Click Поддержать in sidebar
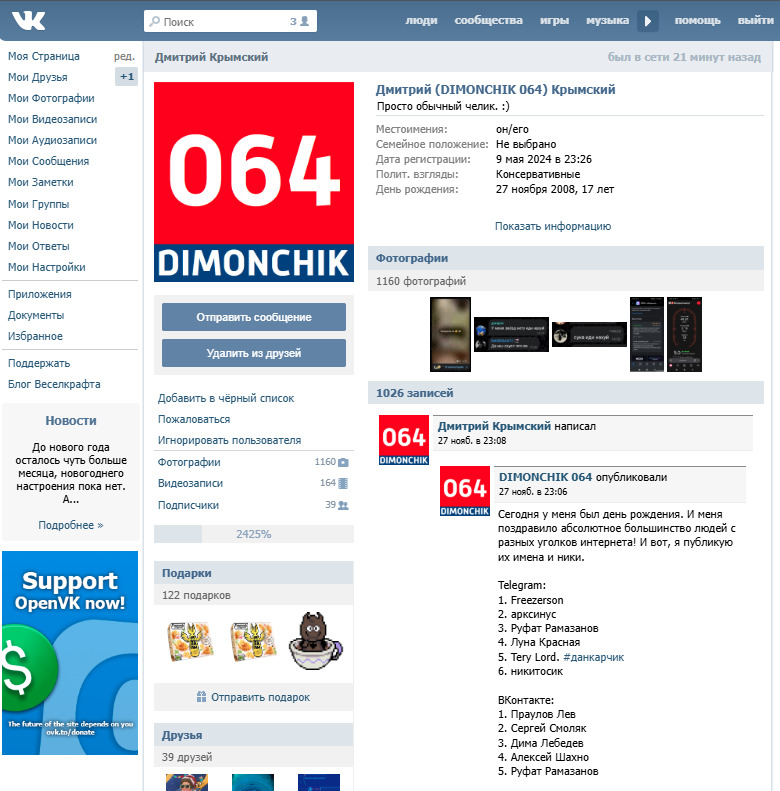The height and width of the screenshot is (791, 780). click(x=39, y=363)
